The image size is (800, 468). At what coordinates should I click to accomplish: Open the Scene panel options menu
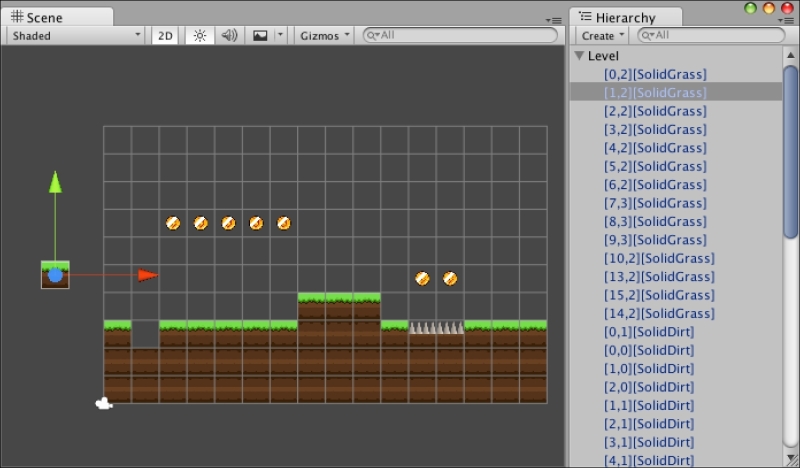tap(554, 20)
